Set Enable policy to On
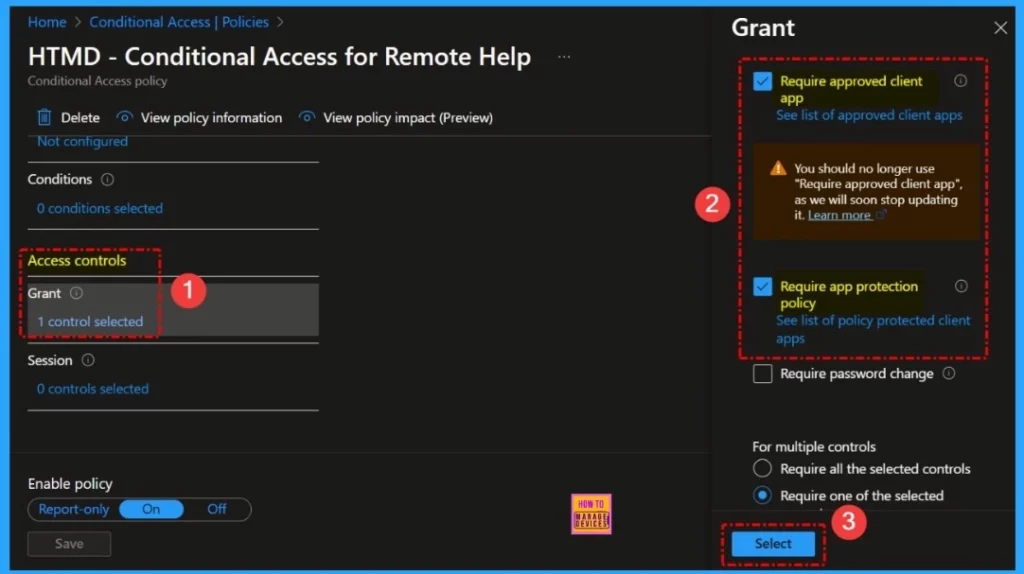 [x=151, y=509]
